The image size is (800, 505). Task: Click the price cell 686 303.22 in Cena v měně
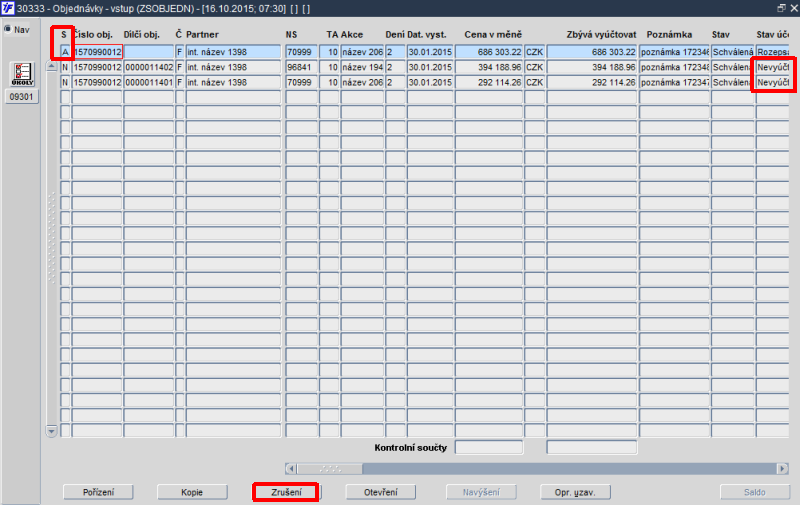[x=489, y=52]
